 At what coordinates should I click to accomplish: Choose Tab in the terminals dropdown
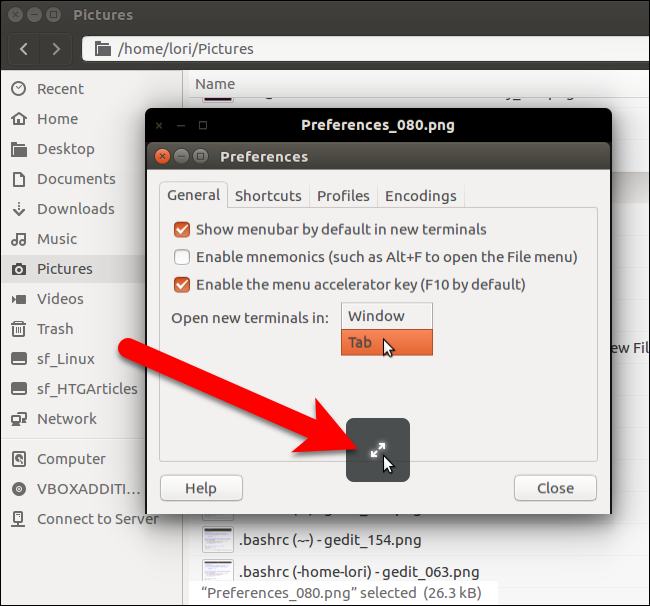[387, 342]
